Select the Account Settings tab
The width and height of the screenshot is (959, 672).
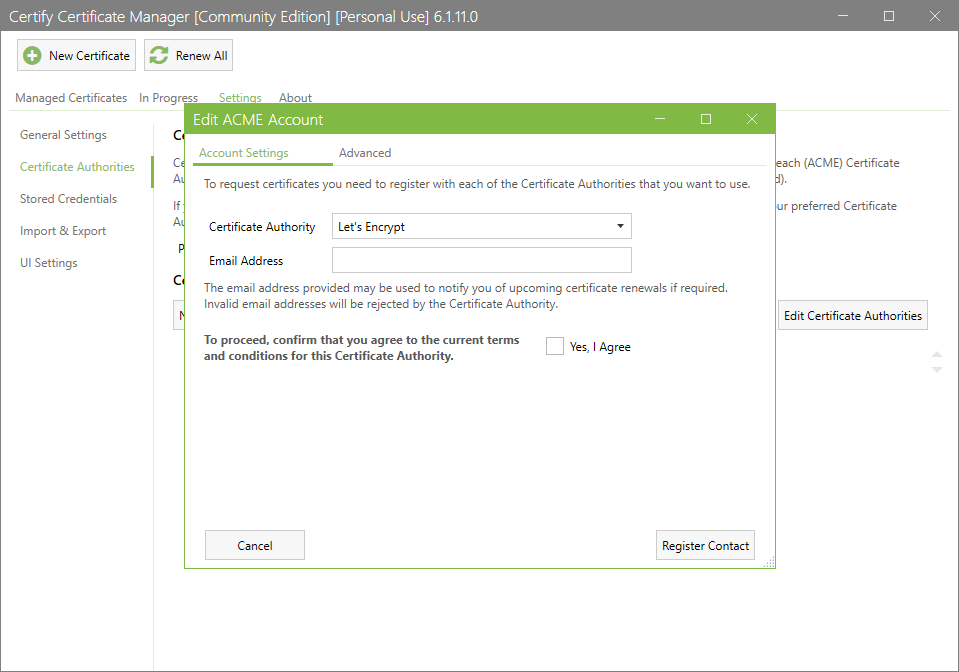pos(243,153)
